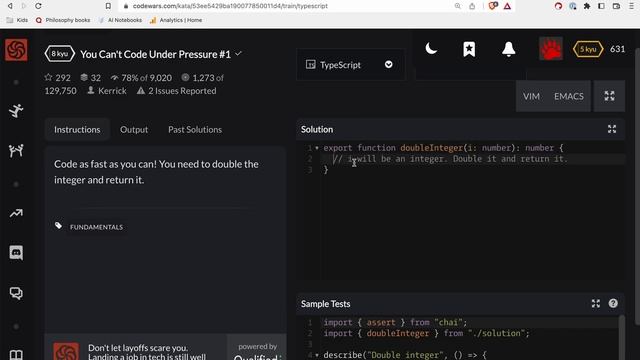
Task: Click the 5 kyu rank badge
Action: 588,49
